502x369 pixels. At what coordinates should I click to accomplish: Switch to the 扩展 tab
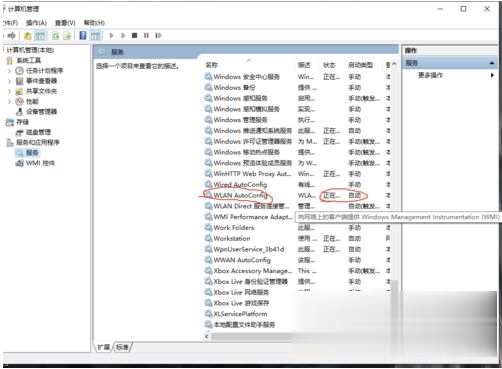[x=103, y=347]
